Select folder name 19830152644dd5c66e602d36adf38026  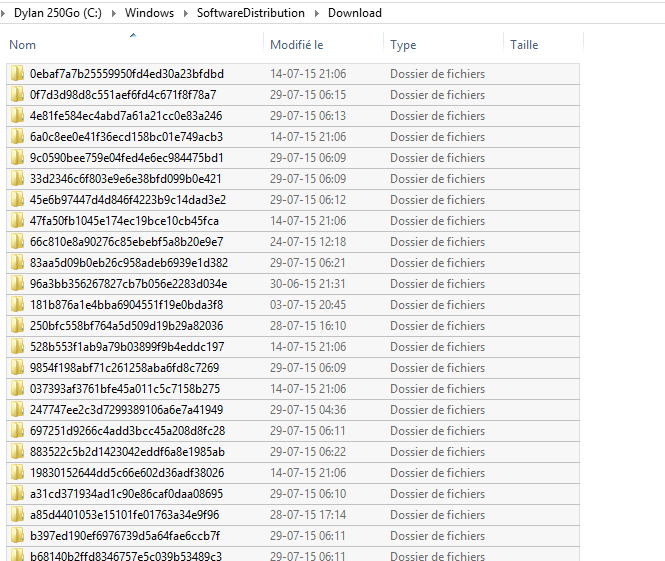tap(127, 472)
